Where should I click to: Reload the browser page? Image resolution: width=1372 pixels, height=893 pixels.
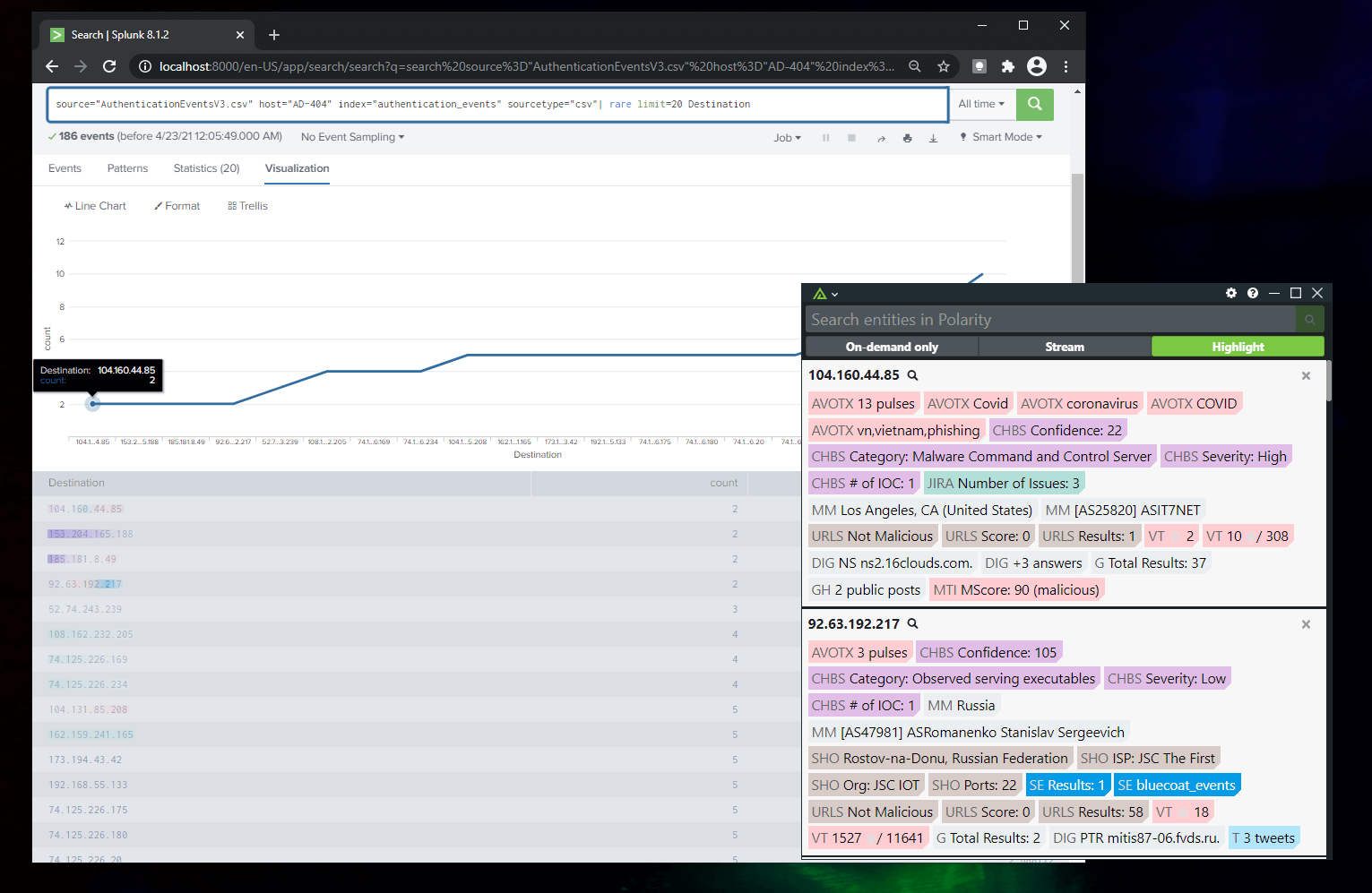109,66
